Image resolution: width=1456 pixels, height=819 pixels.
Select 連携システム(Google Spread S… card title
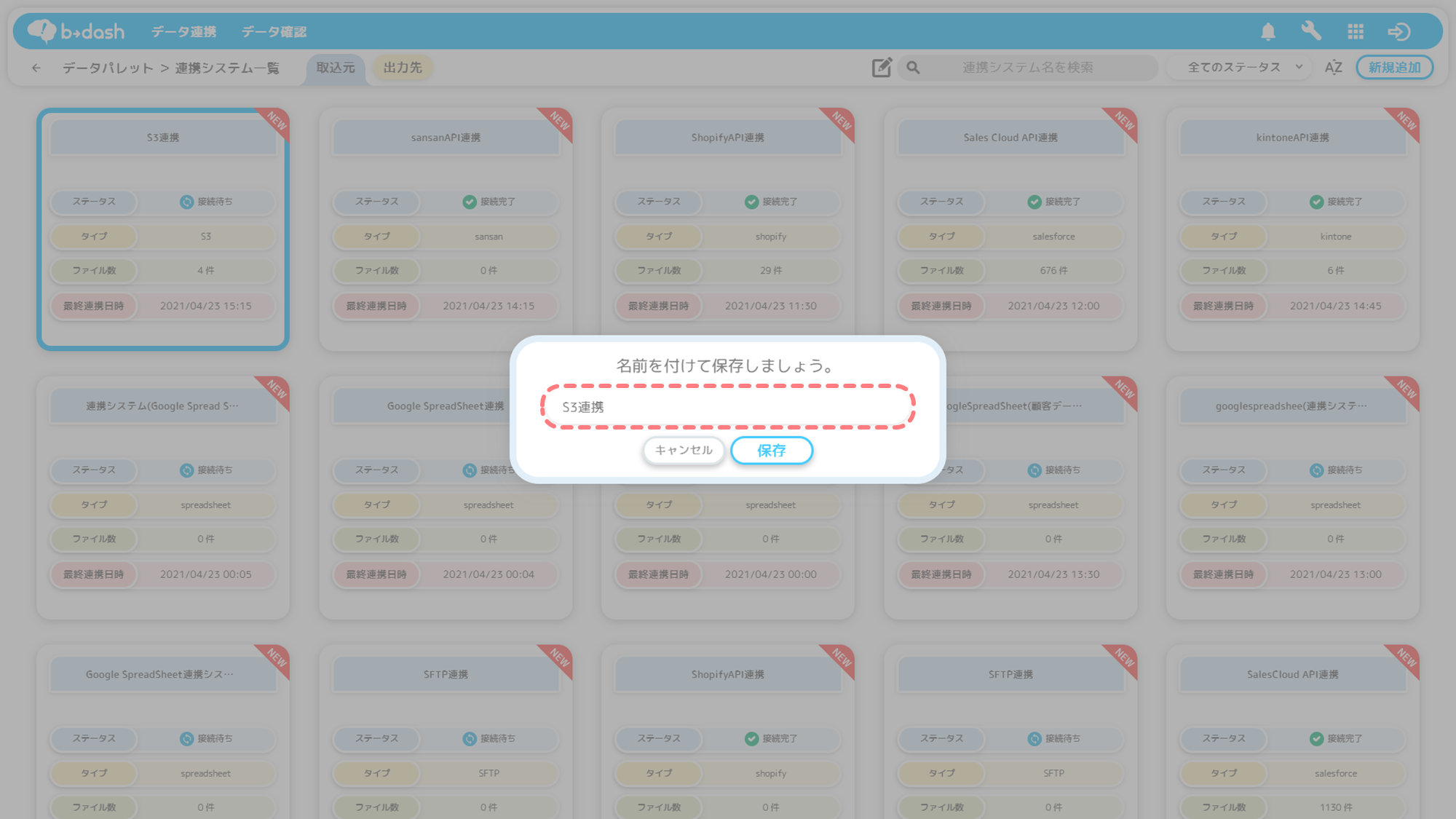(163, 406)
